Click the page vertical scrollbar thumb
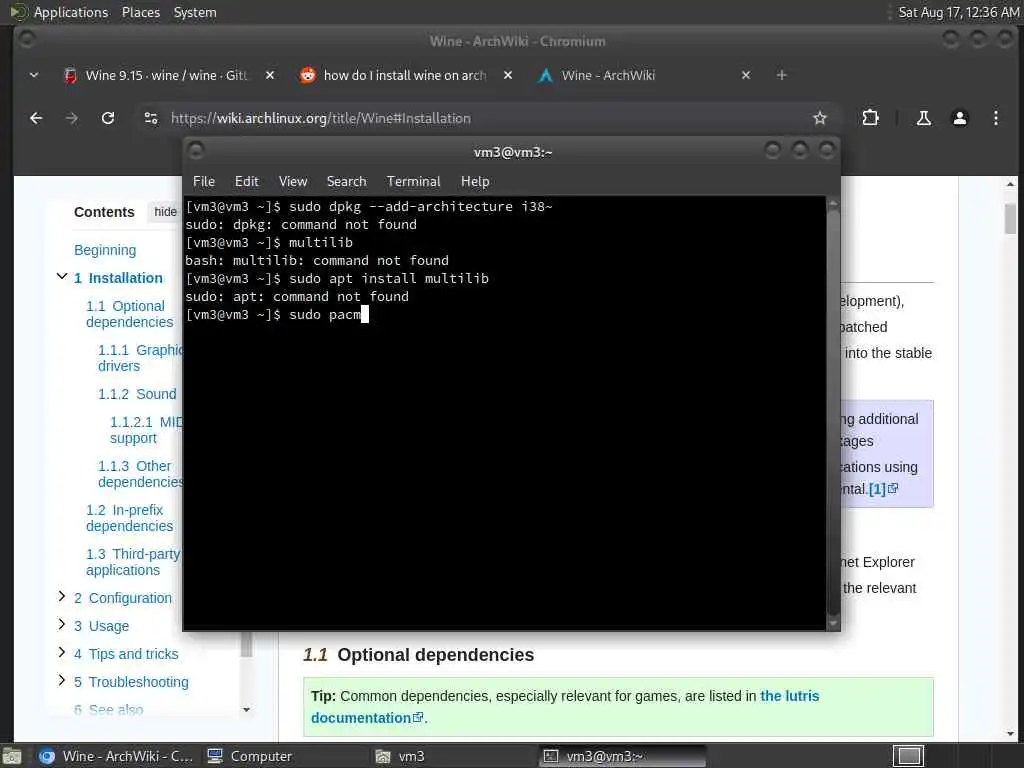 point(1010,218)
